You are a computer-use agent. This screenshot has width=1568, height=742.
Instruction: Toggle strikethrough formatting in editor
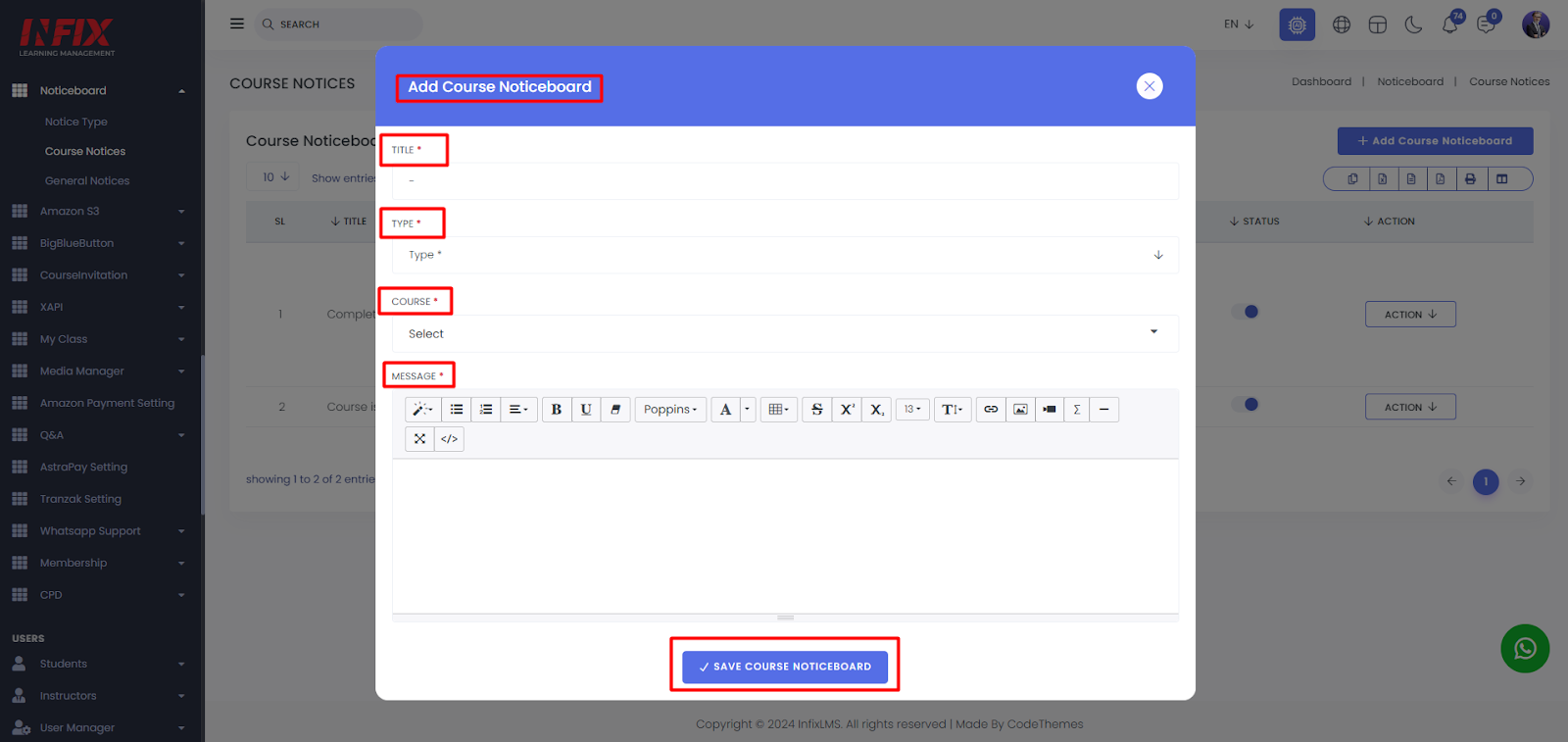click(817, 410)
